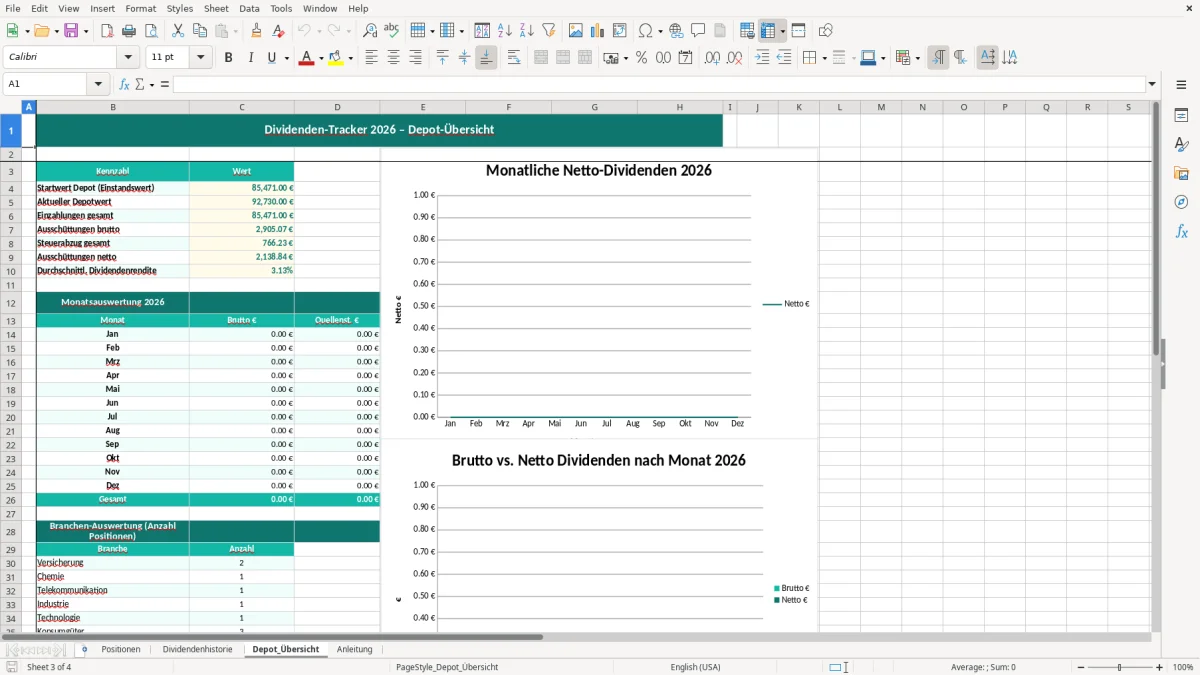Select column header C

point(241,107)
